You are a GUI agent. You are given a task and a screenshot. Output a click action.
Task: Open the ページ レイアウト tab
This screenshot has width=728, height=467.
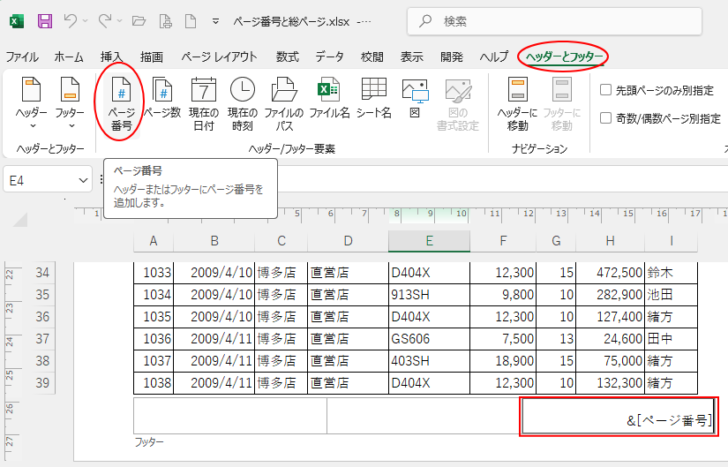[219, 57]
